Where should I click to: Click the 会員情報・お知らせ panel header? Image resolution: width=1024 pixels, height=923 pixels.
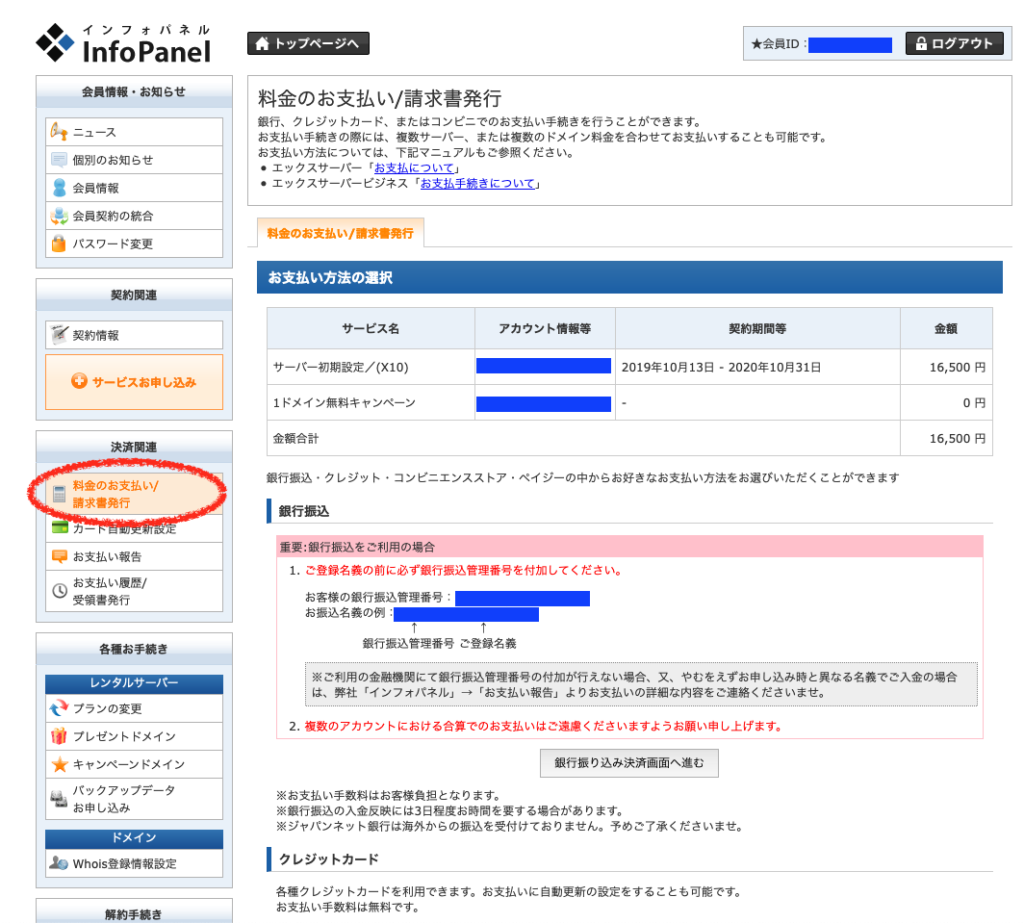134,92
